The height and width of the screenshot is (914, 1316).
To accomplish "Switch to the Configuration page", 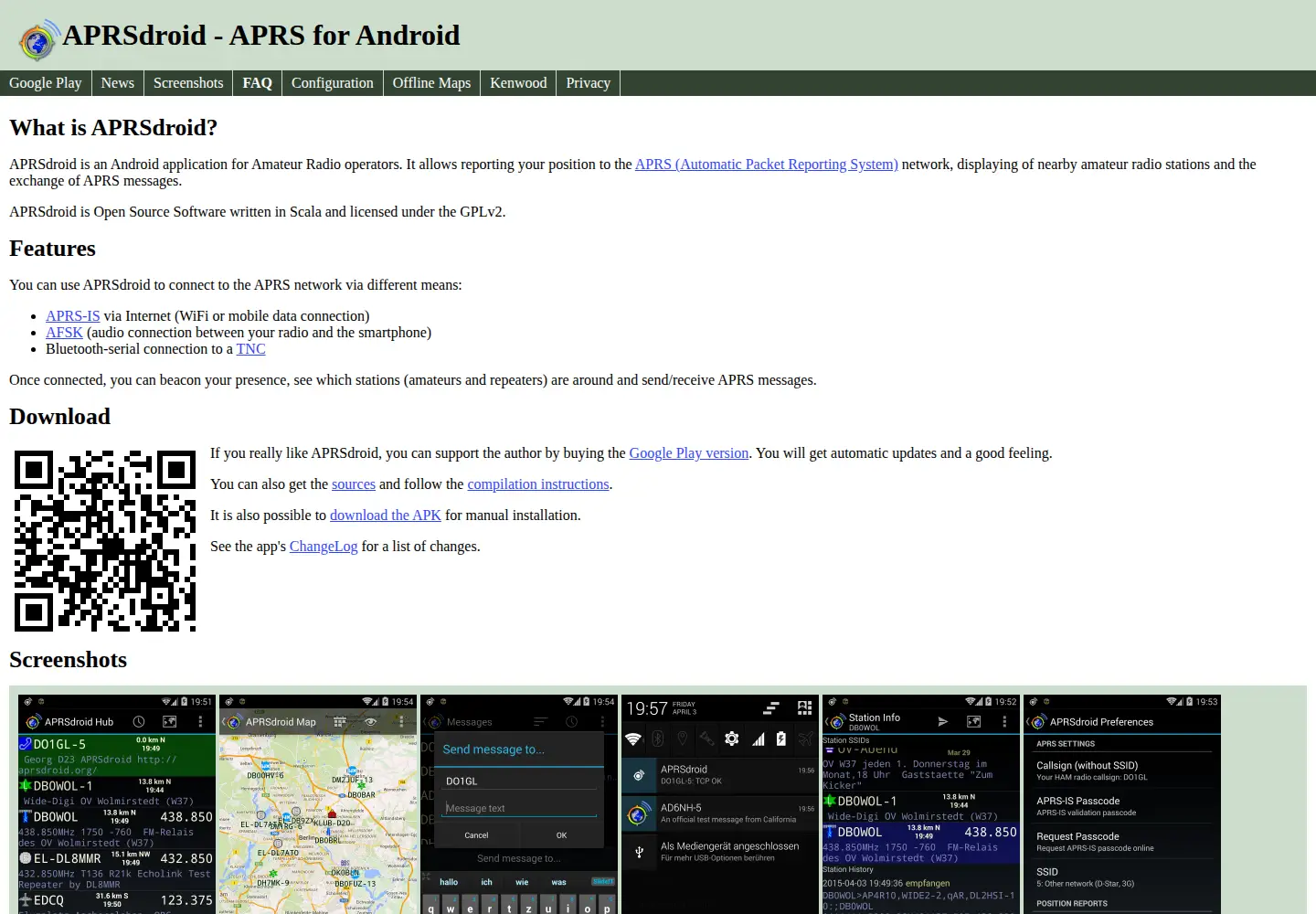I will (x=333, y=83).
